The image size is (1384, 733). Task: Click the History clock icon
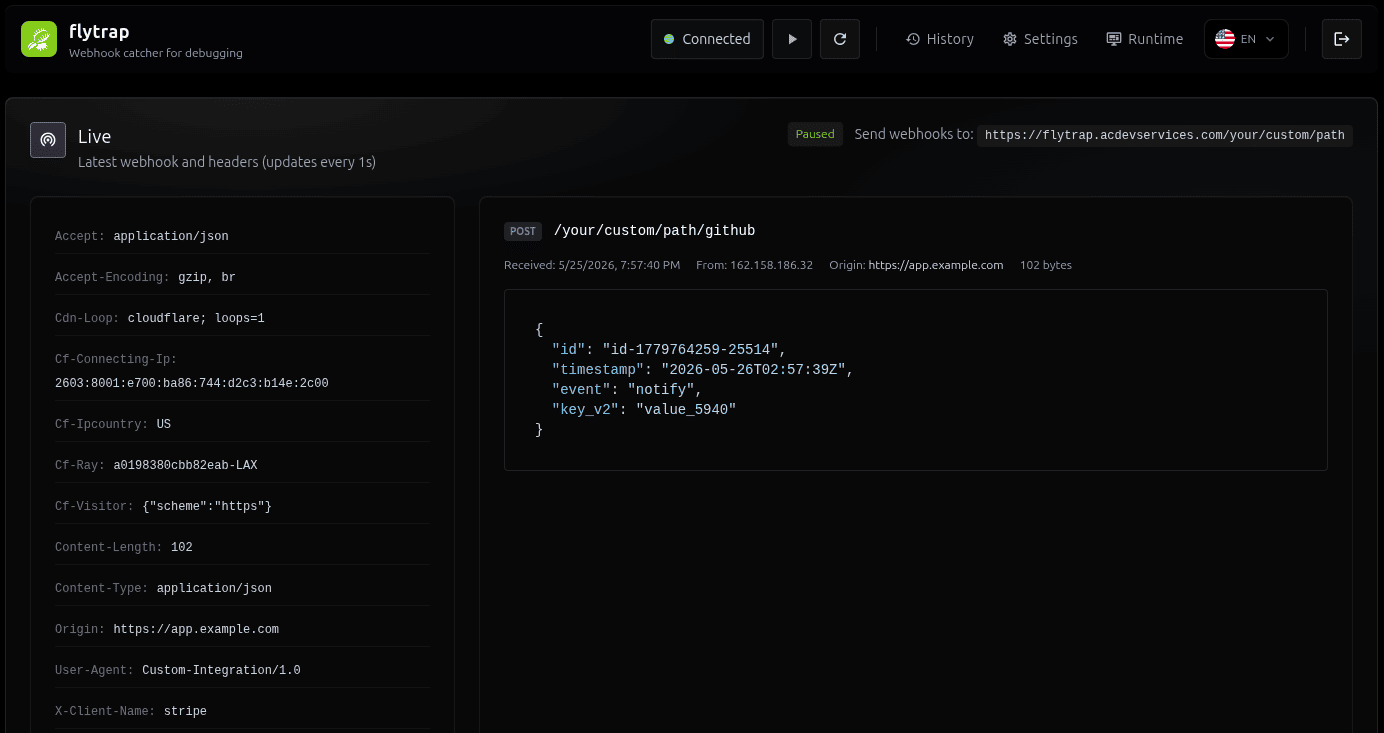point(913,39)
